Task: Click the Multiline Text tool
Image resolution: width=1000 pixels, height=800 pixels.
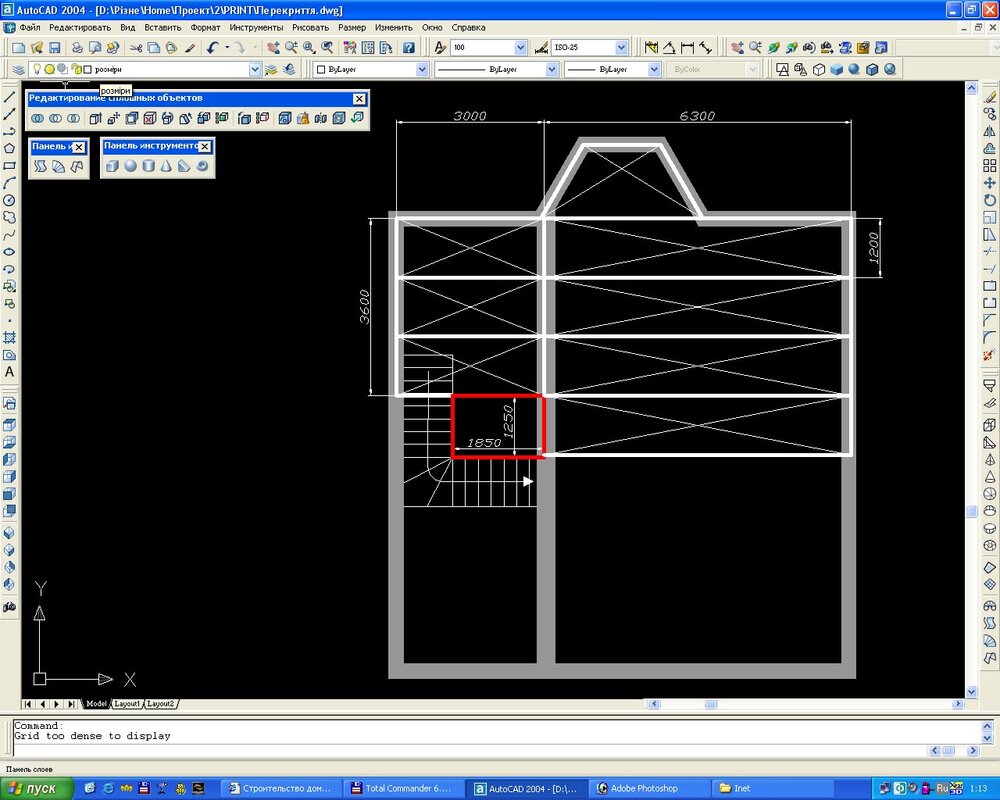Action: pyautogui.click(x=9, y=372)
